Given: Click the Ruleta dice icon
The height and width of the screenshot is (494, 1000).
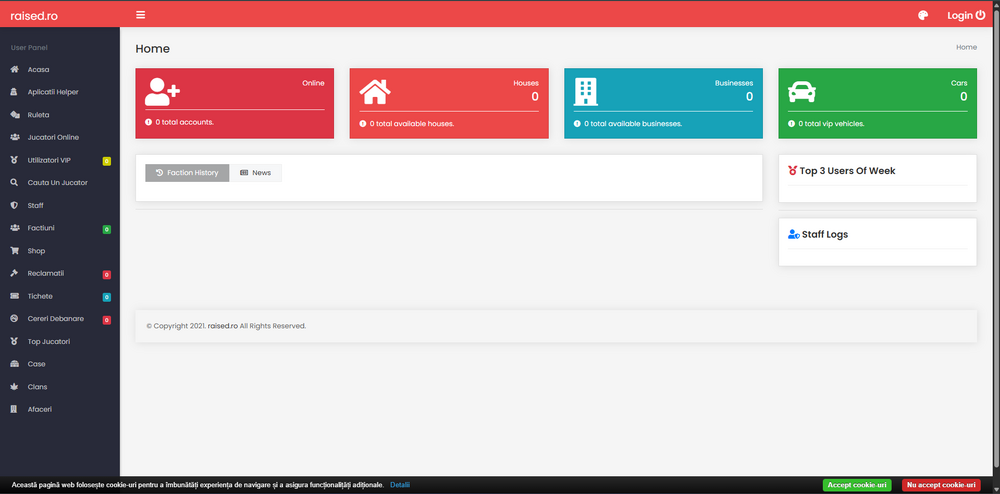Looking at the screenshot, I should pyautogui.click(x=15, y=115).
